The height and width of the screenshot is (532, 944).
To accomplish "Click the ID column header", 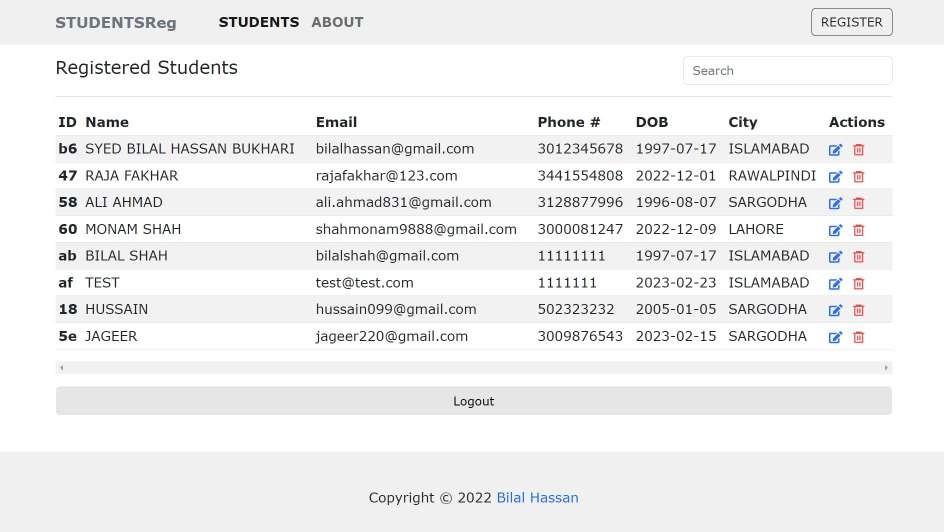I will click(x=67, y=122).
